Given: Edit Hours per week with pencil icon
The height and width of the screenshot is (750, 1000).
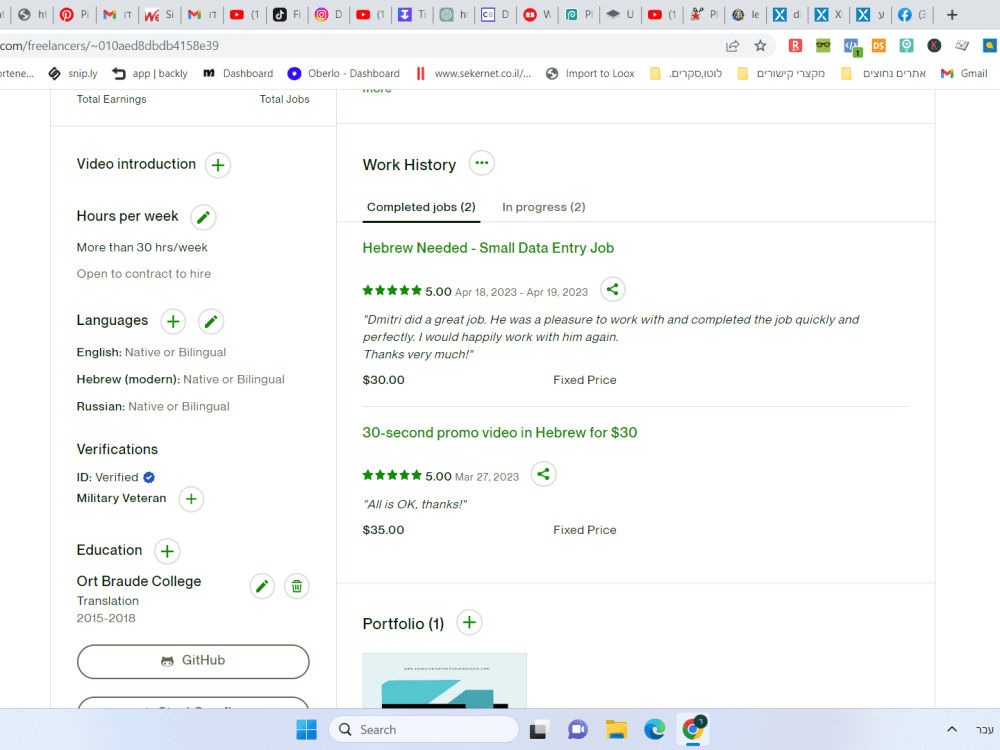Looking at the screenshot, I should (x=203, y=217).
